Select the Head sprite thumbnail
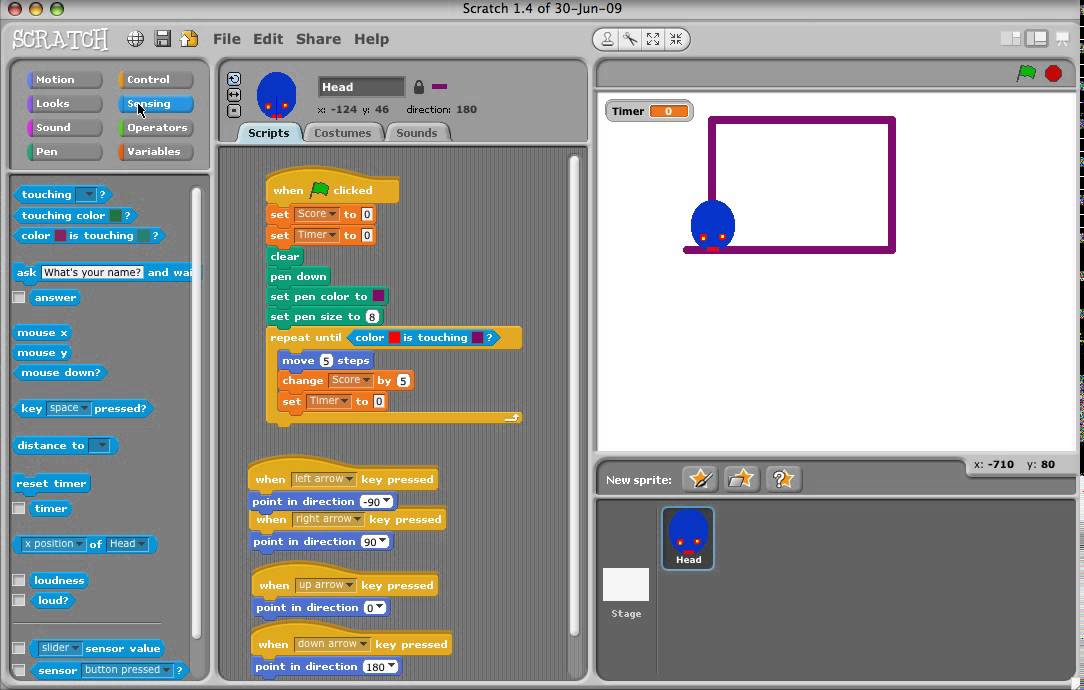 pos(688,538)
